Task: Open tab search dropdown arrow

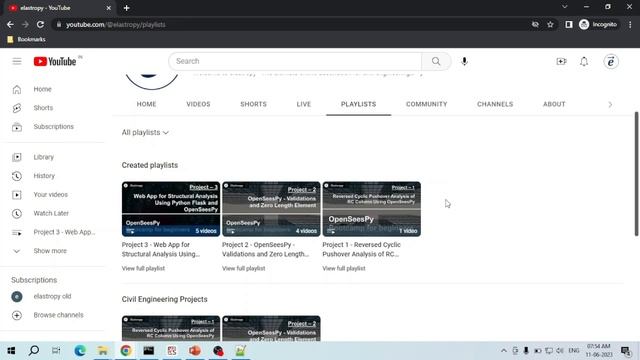Action: (564, 7)
